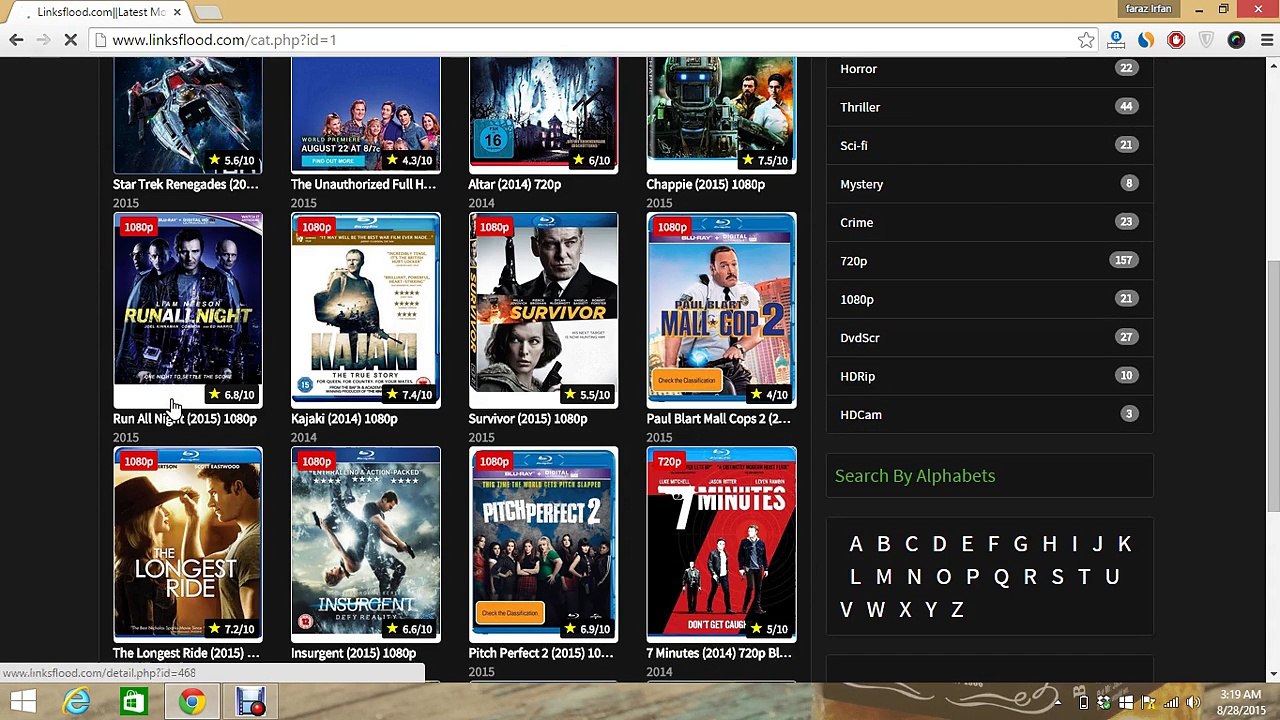Image resolution: width=1280 pixels, height=720 pixels.
Task: Select the Crime category
Action: 990,222
